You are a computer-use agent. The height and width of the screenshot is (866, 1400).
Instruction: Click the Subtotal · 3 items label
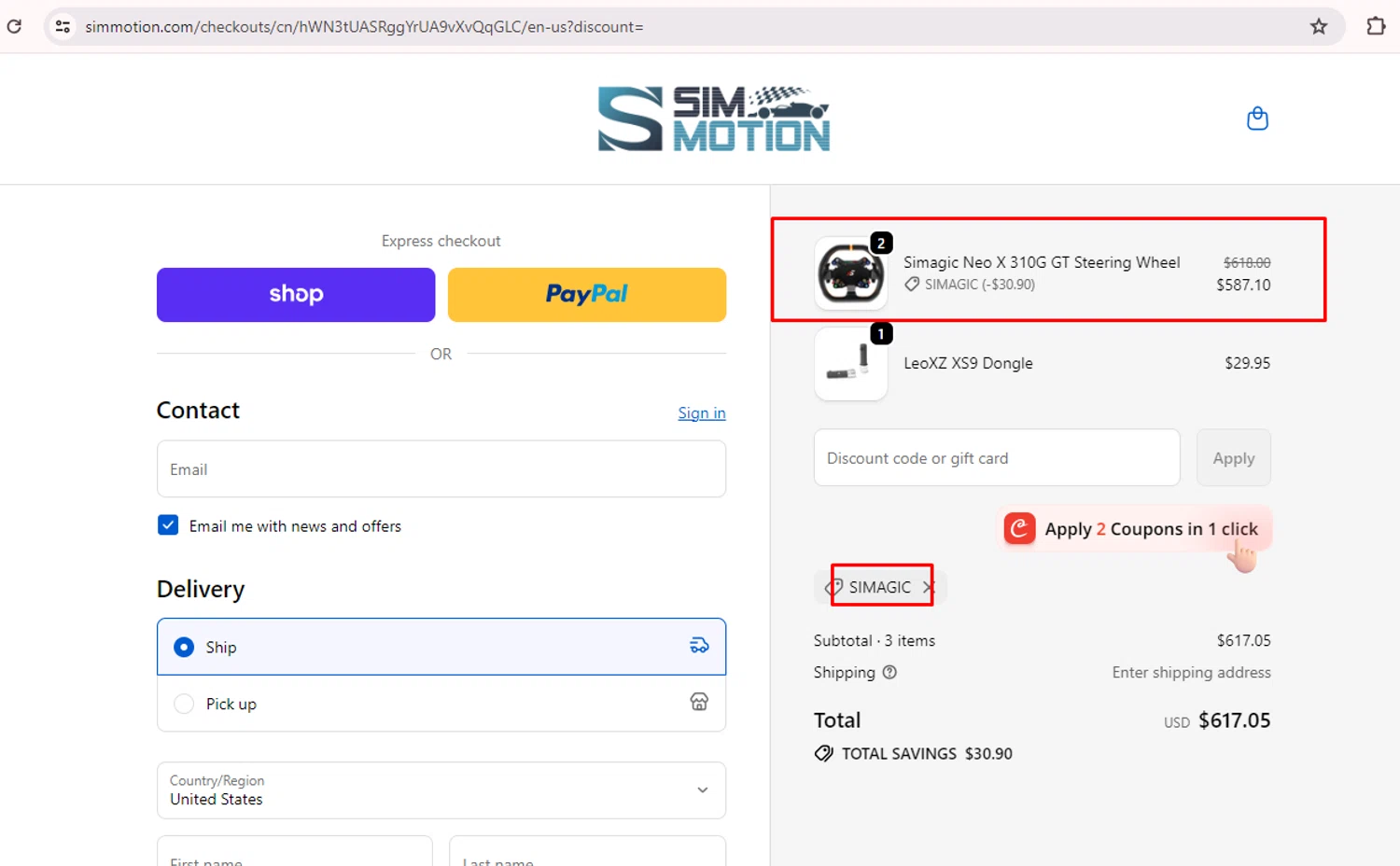[874, 640]
